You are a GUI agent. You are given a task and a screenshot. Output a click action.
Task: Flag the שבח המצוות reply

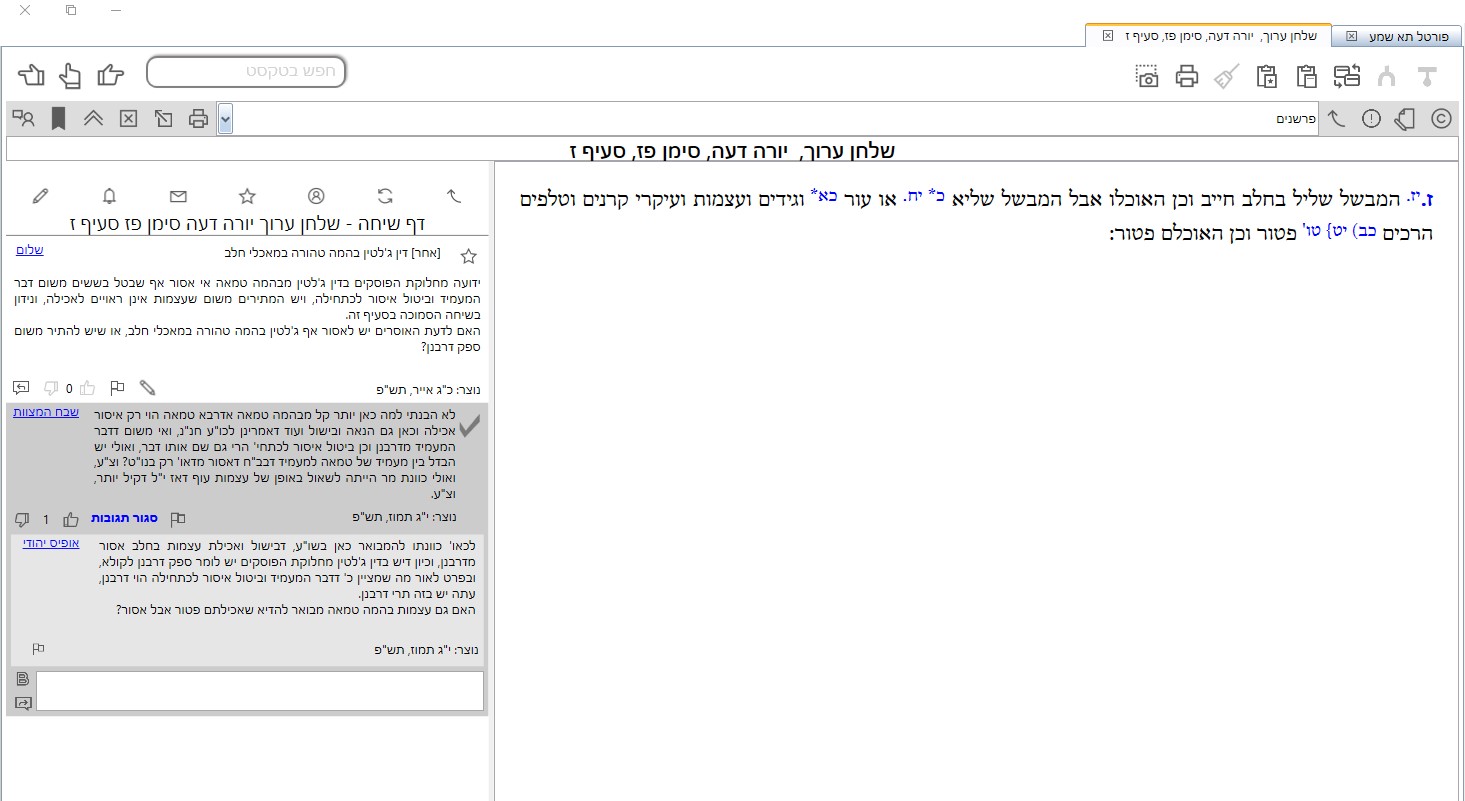178,519
